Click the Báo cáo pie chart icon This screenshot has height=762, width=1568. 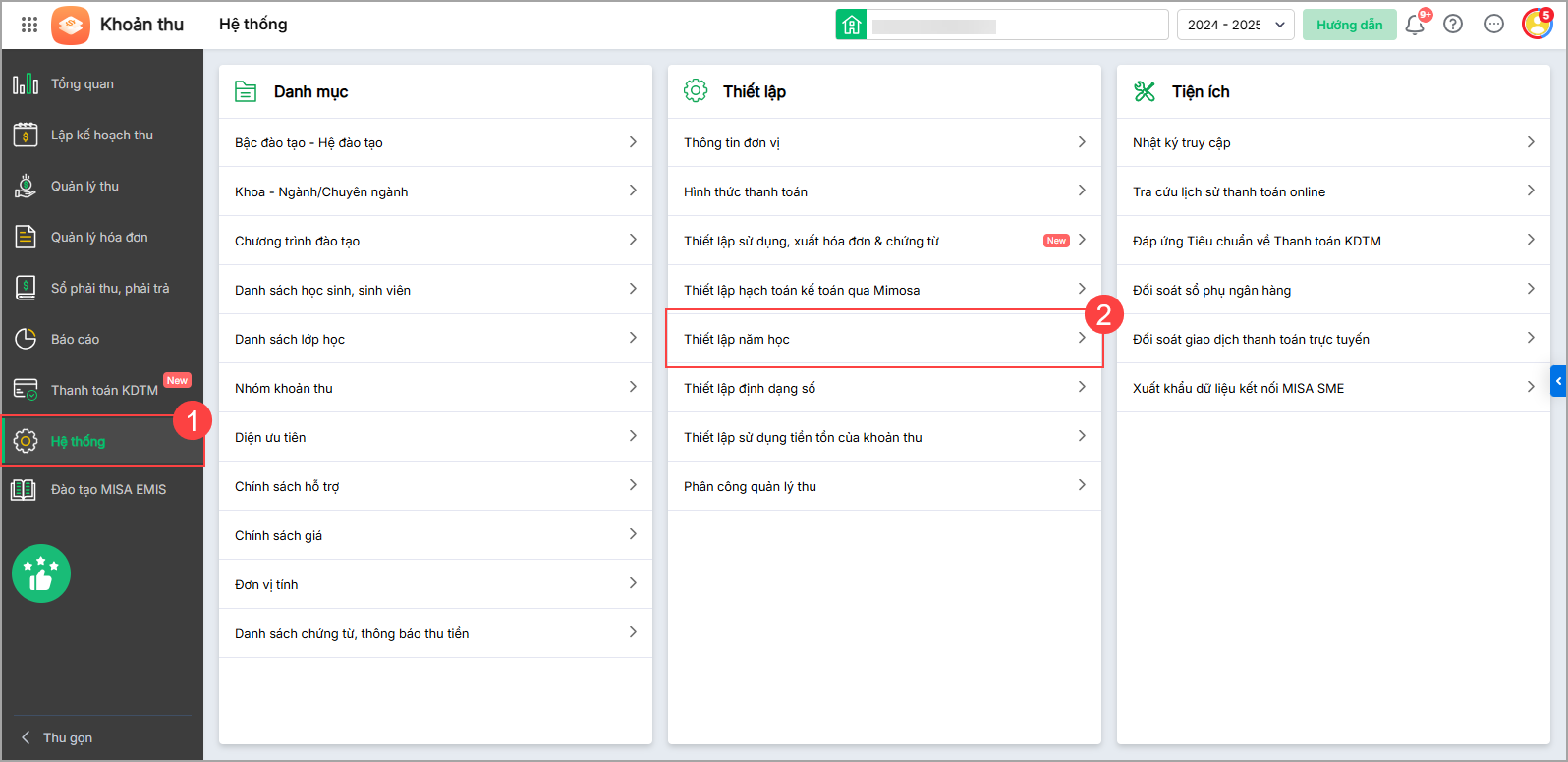pos(26,339)
